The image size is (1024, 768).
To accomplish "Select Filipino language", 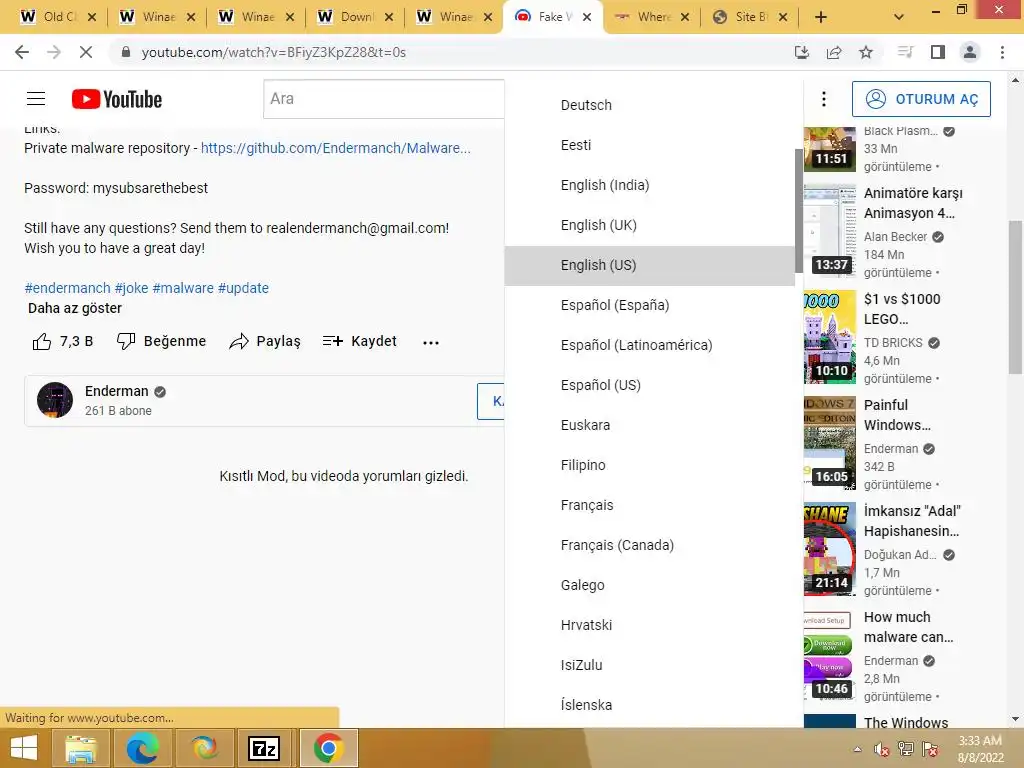I will point(649,465).
